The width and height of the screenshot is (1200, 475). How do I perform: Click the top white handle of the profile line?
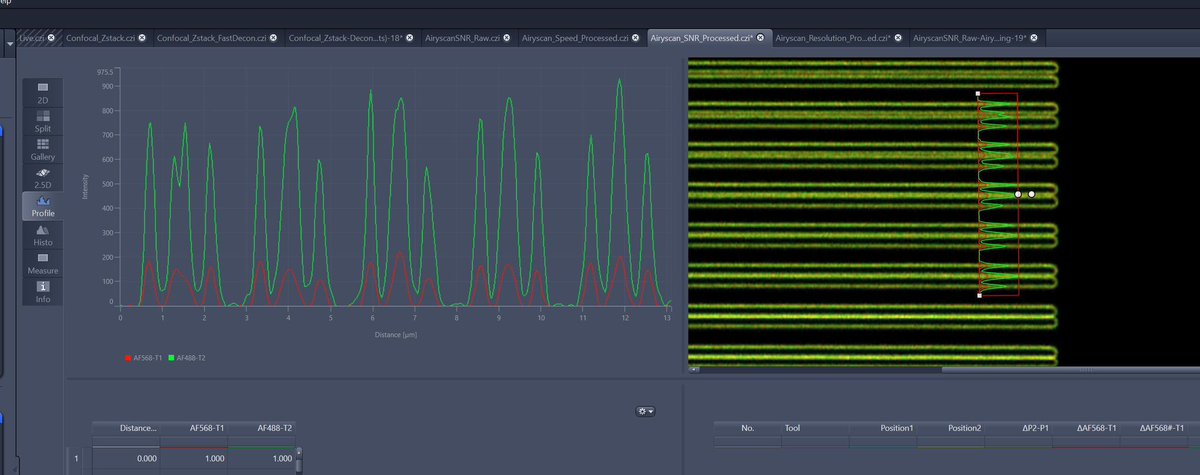click(x=978, y=93)
